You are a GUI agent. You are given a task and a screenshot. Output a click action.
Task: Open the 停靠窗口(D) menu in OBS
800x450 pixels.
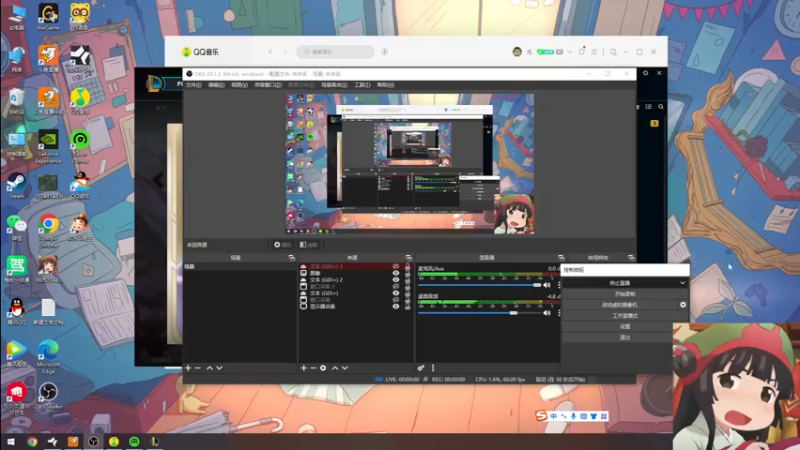pyautogui.click(x=268, y=85)
